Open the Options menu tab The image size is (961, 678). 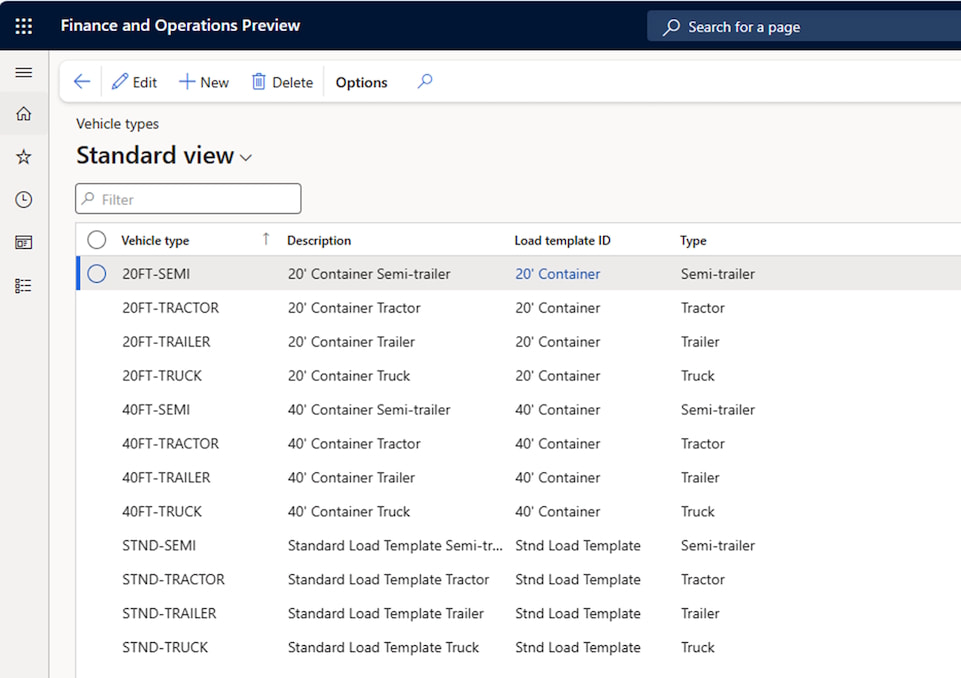[x=361, y=82]
